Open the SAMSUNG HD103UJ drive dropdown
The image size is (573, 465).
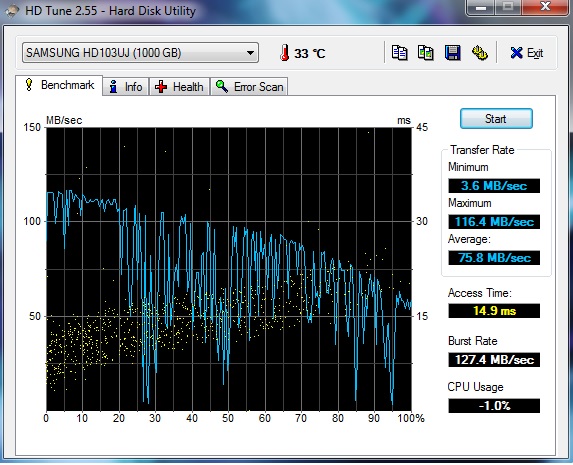tap(140, 53)
